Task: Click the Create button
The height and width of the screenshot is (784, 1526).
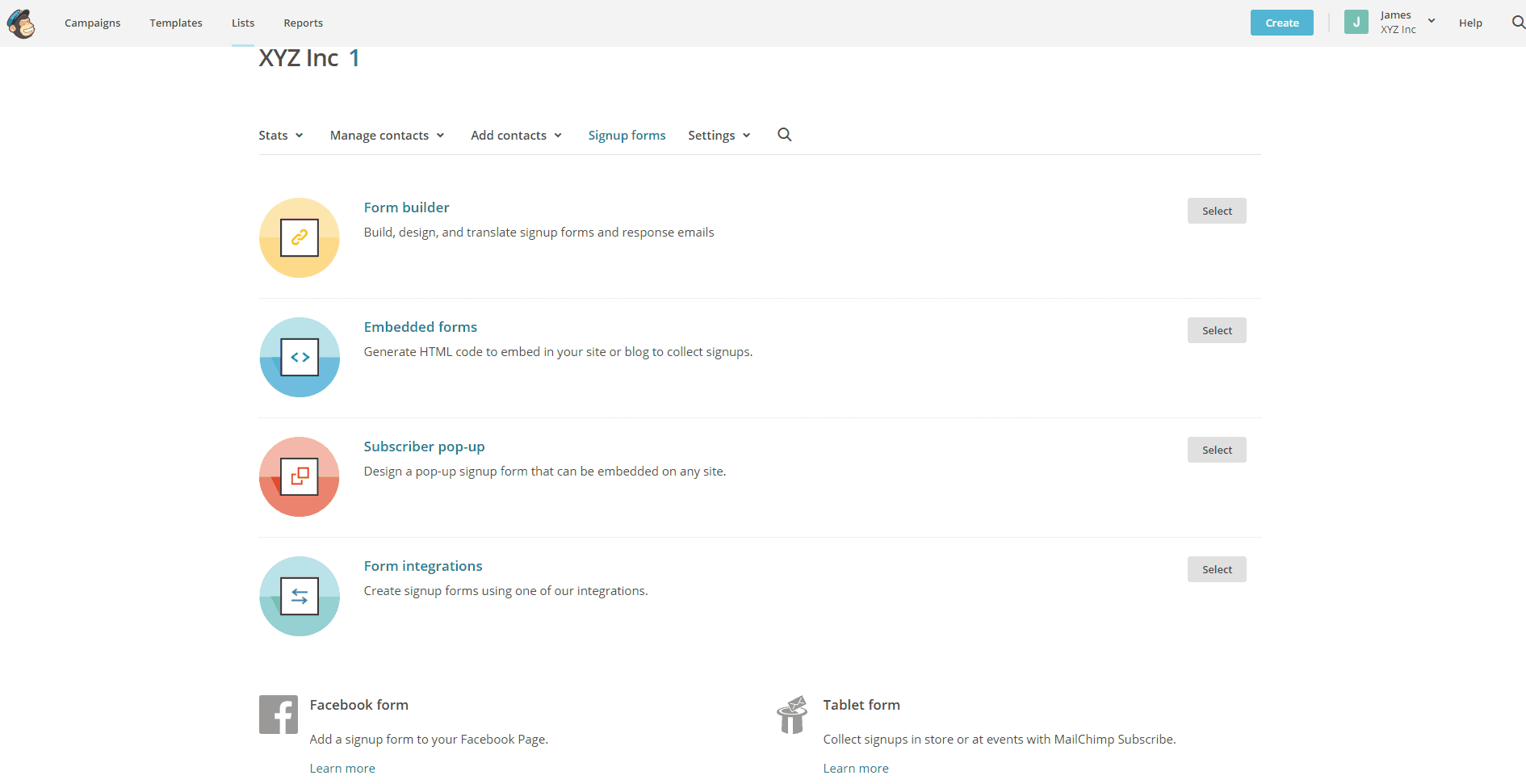Action: [1282, 23]
